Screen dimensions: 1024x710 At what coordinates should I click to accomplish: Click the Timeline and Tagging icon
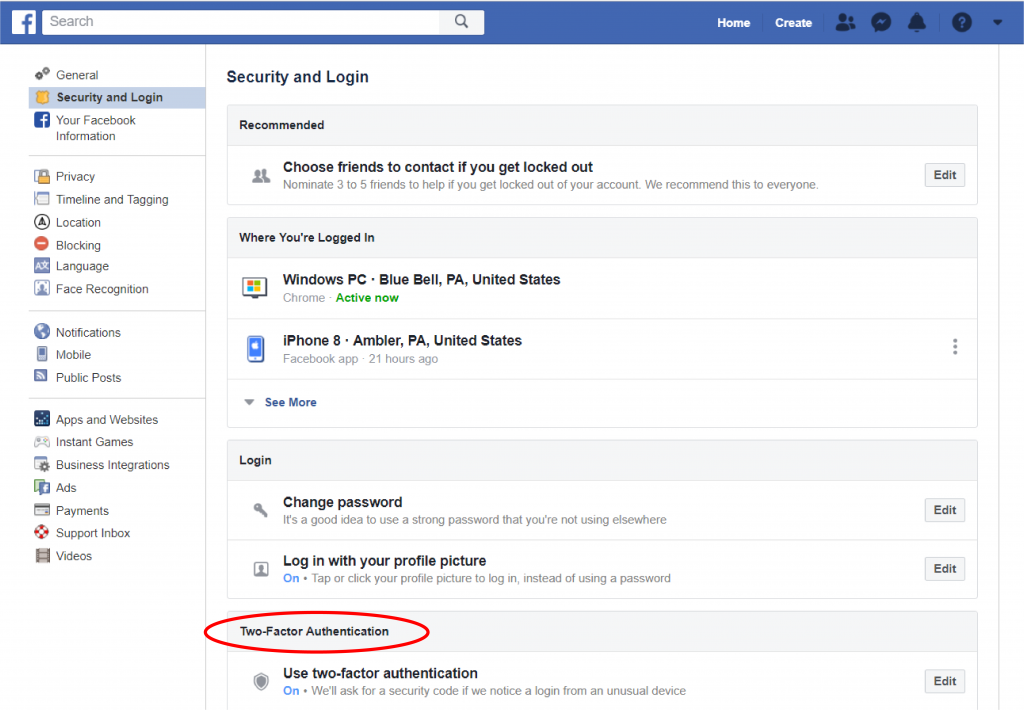[x=42, y=199]
